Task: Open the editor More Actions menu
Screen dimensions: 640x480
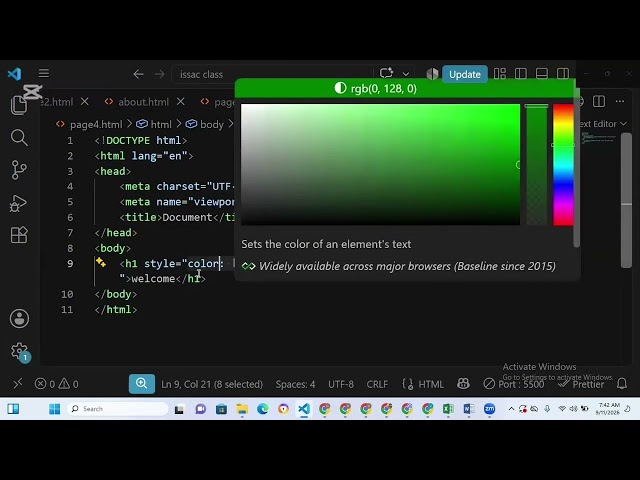Action: (620, 101)
